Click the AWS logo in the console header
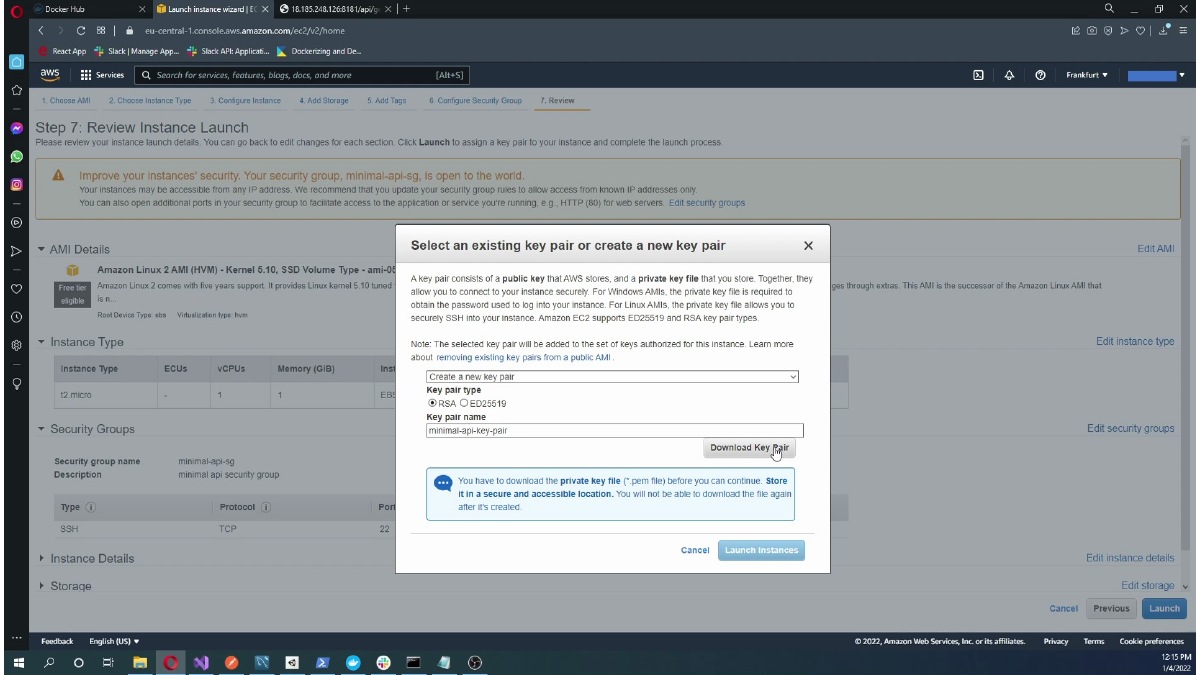This screenshot has height=675, width=1201. [x=50, y=75]
